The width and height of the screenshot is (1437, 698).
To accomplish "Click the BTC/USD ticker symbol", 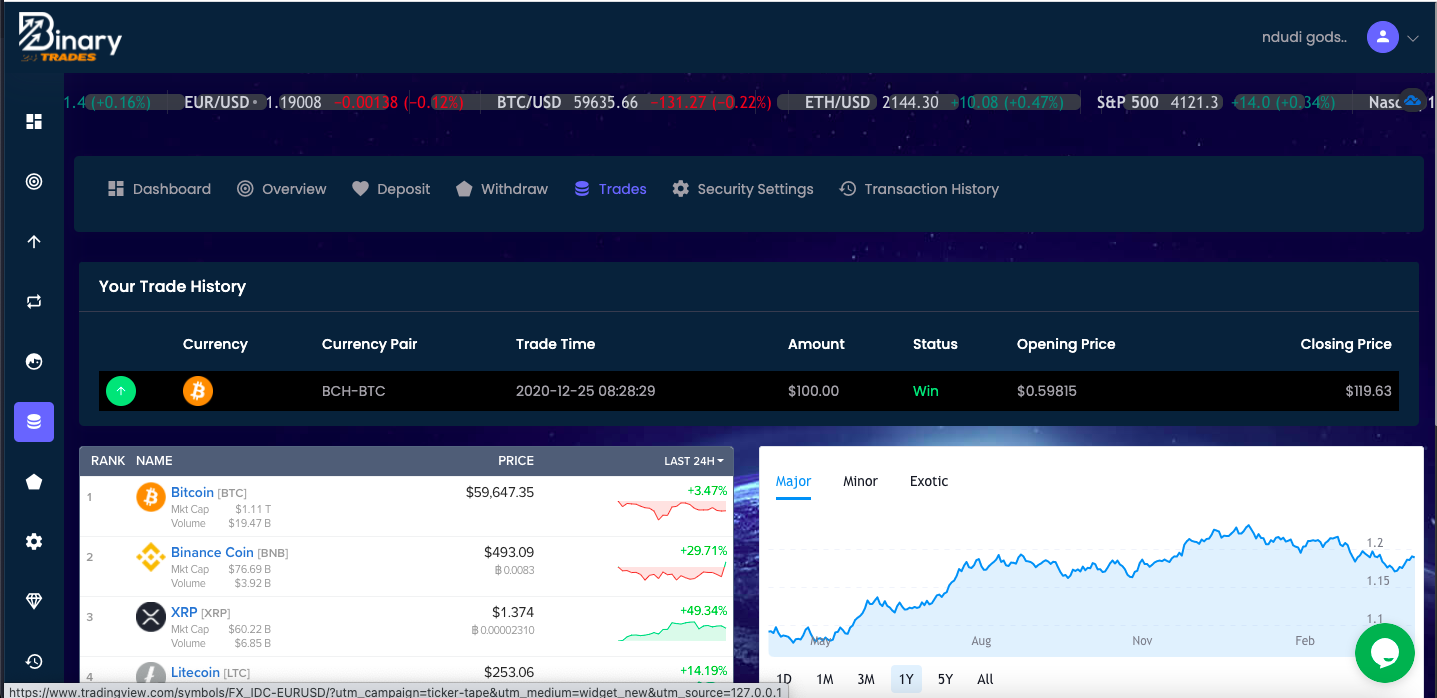I will coord(529,102).
